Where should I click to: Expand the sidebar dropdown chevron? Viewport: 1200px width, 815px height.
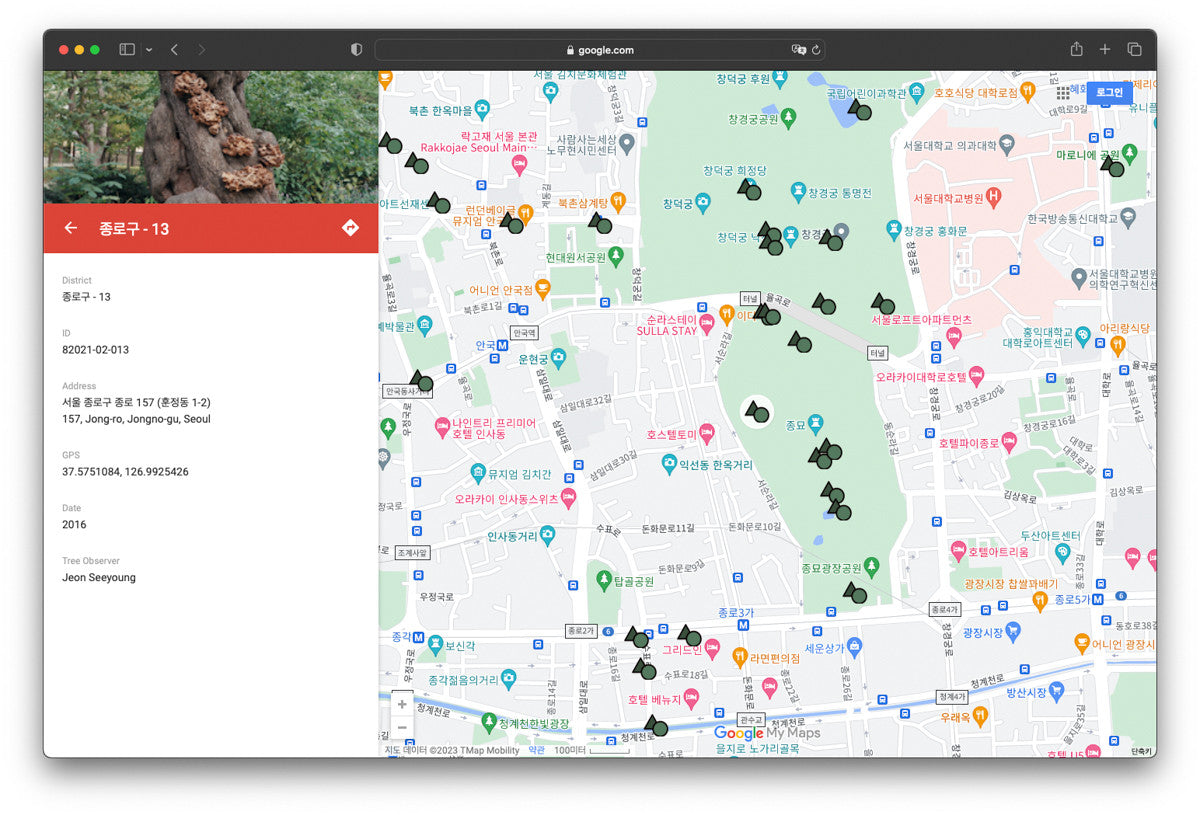coord(149,49)
